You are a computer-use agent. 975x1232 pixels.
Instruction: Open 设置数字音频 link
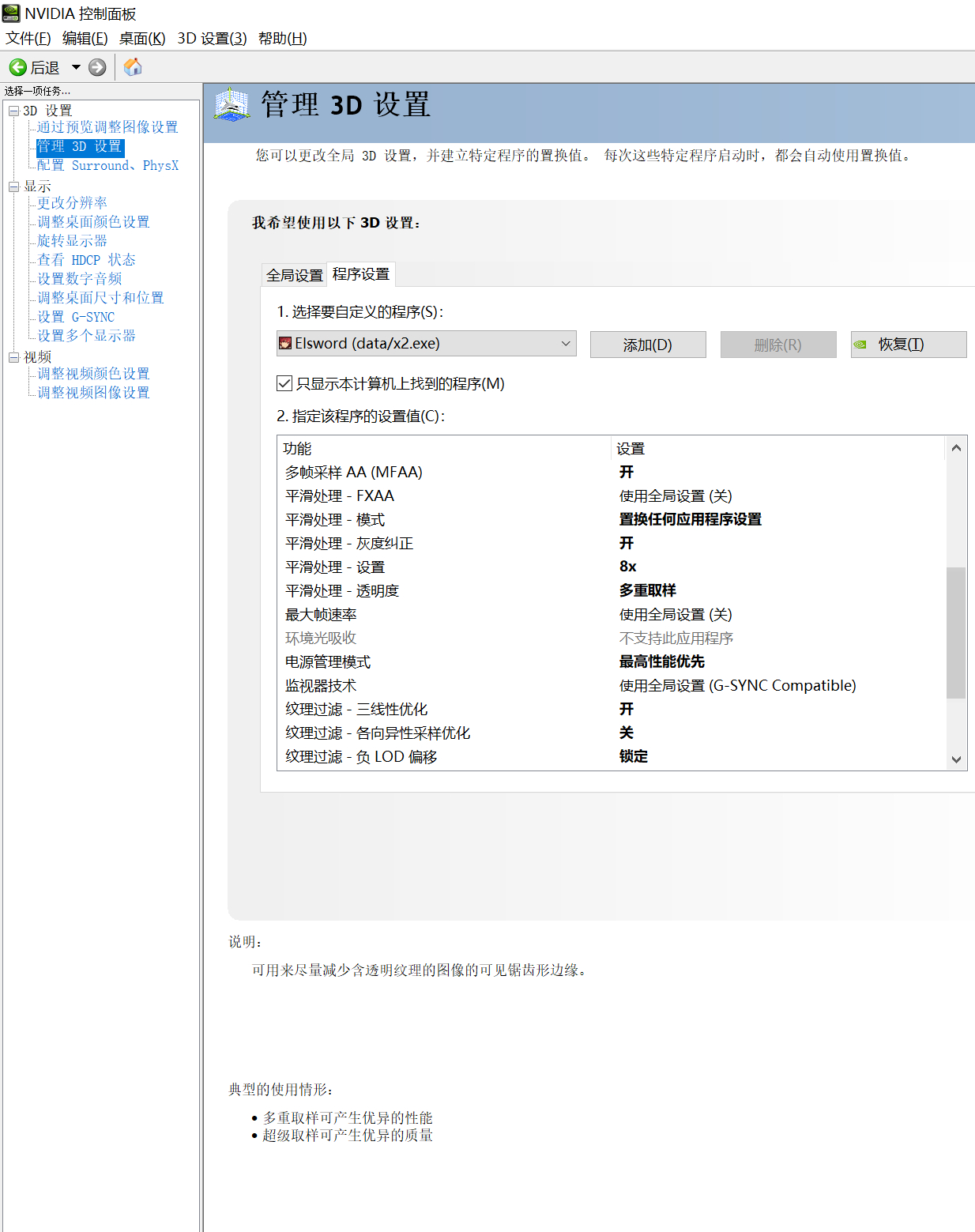(x=79, y=279)
